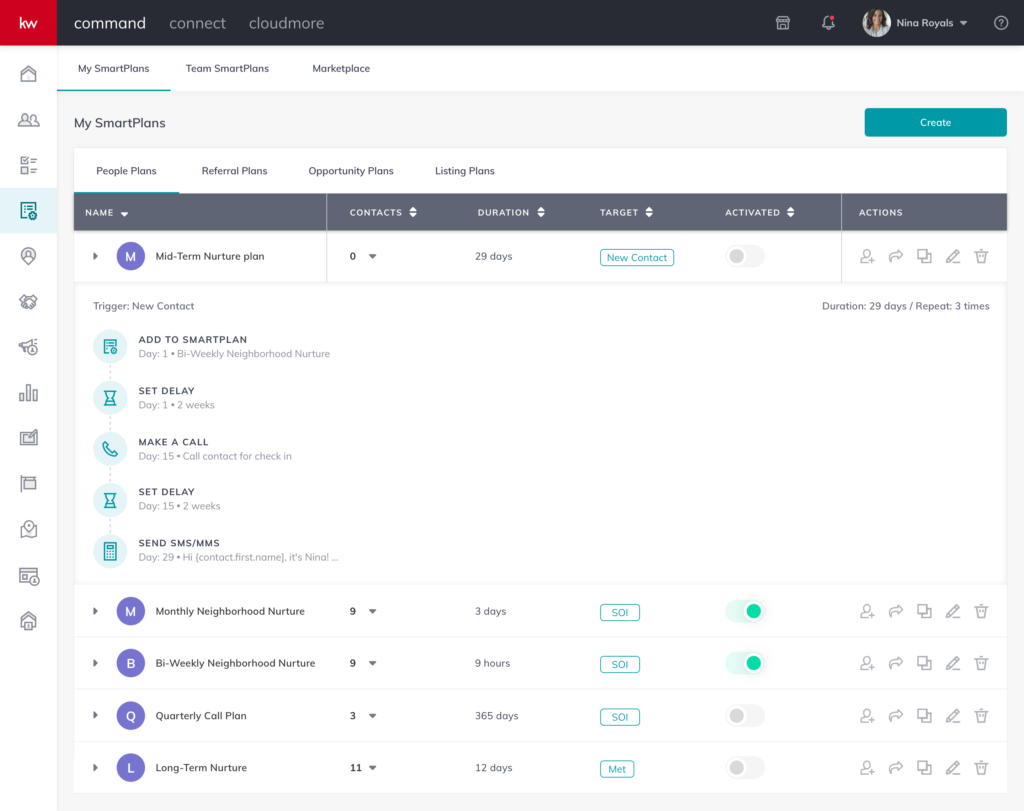Open contacts dropdown for Mid-Term Nurture plan

click(372, 257)
